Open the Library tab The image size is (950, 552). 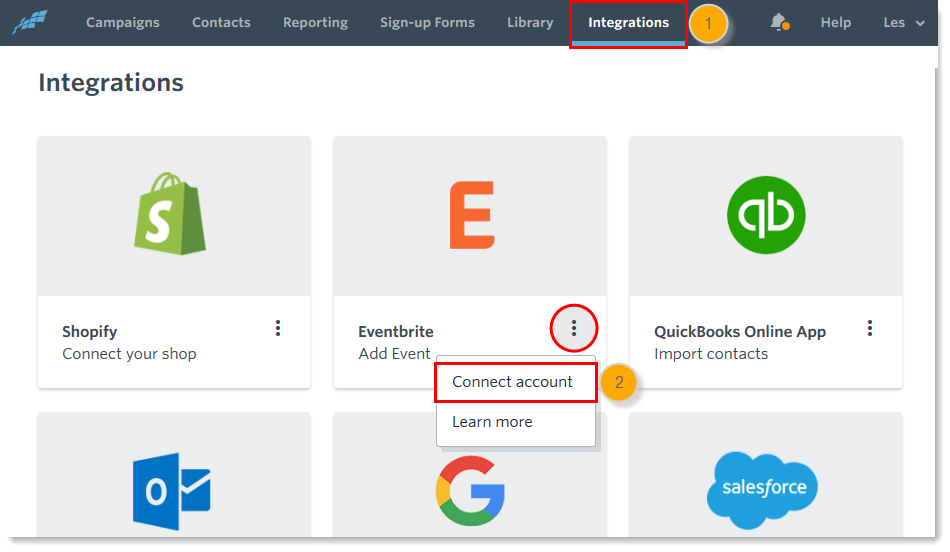(x=530, y=22)
